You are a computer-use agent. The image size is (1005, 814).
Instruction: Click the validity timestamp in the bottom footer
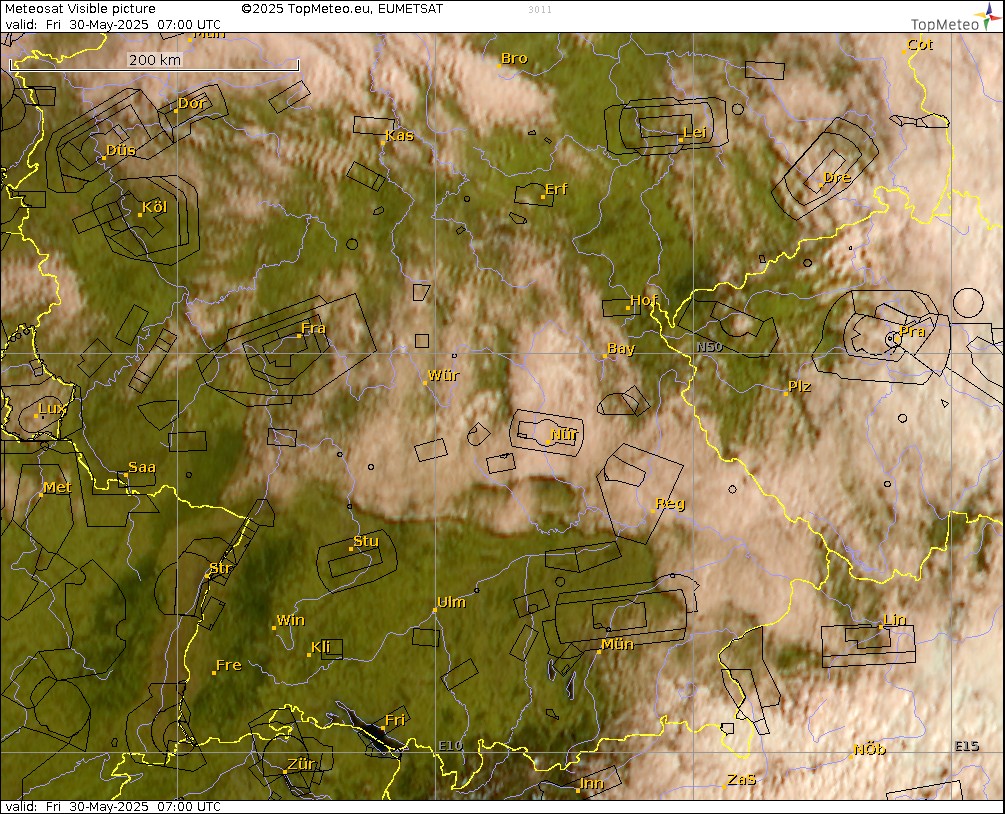[x=113, y=806]
